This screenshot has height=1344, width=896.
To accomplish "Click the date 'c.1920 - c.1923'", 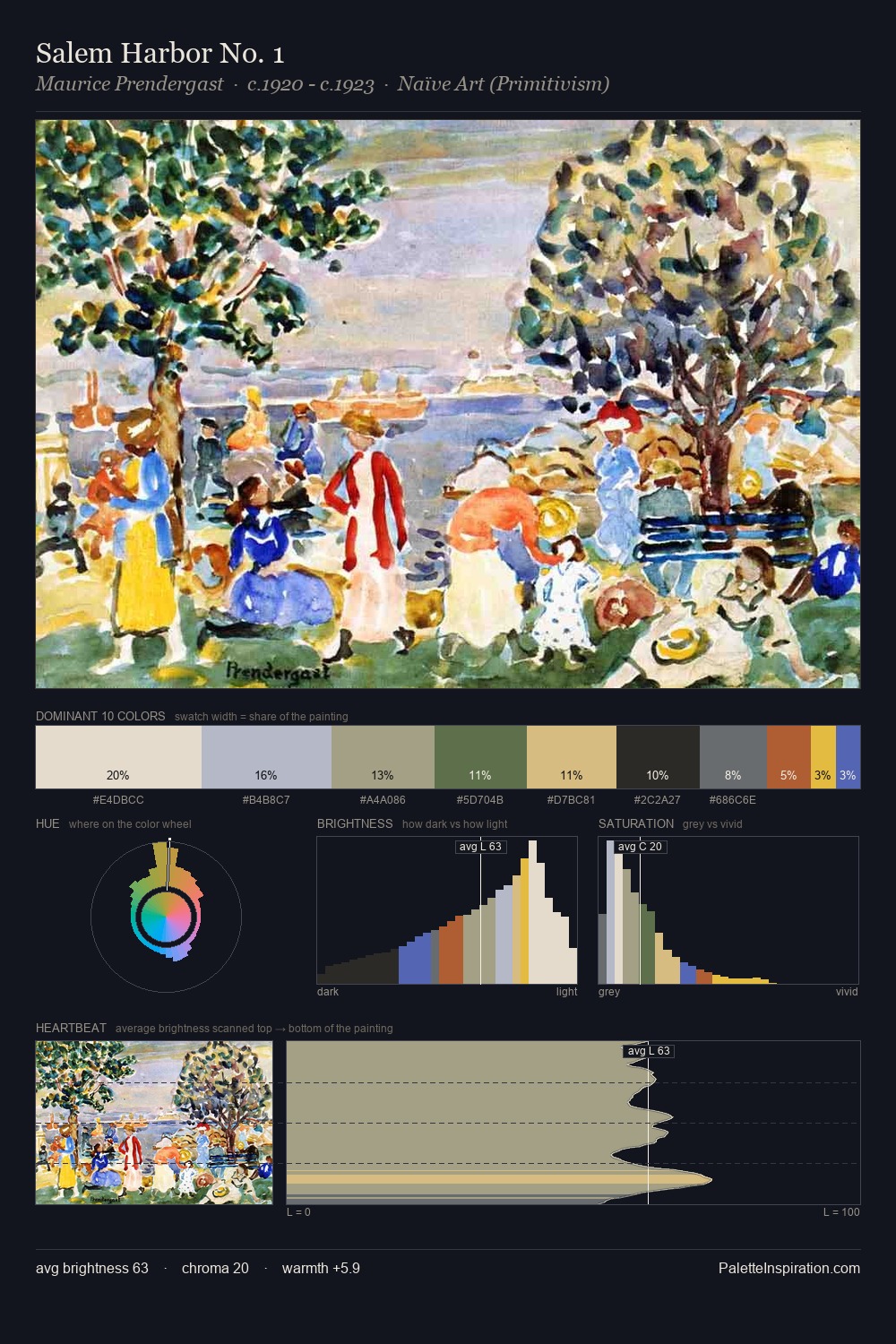I will pyautogui.click(x=311, y=84).
